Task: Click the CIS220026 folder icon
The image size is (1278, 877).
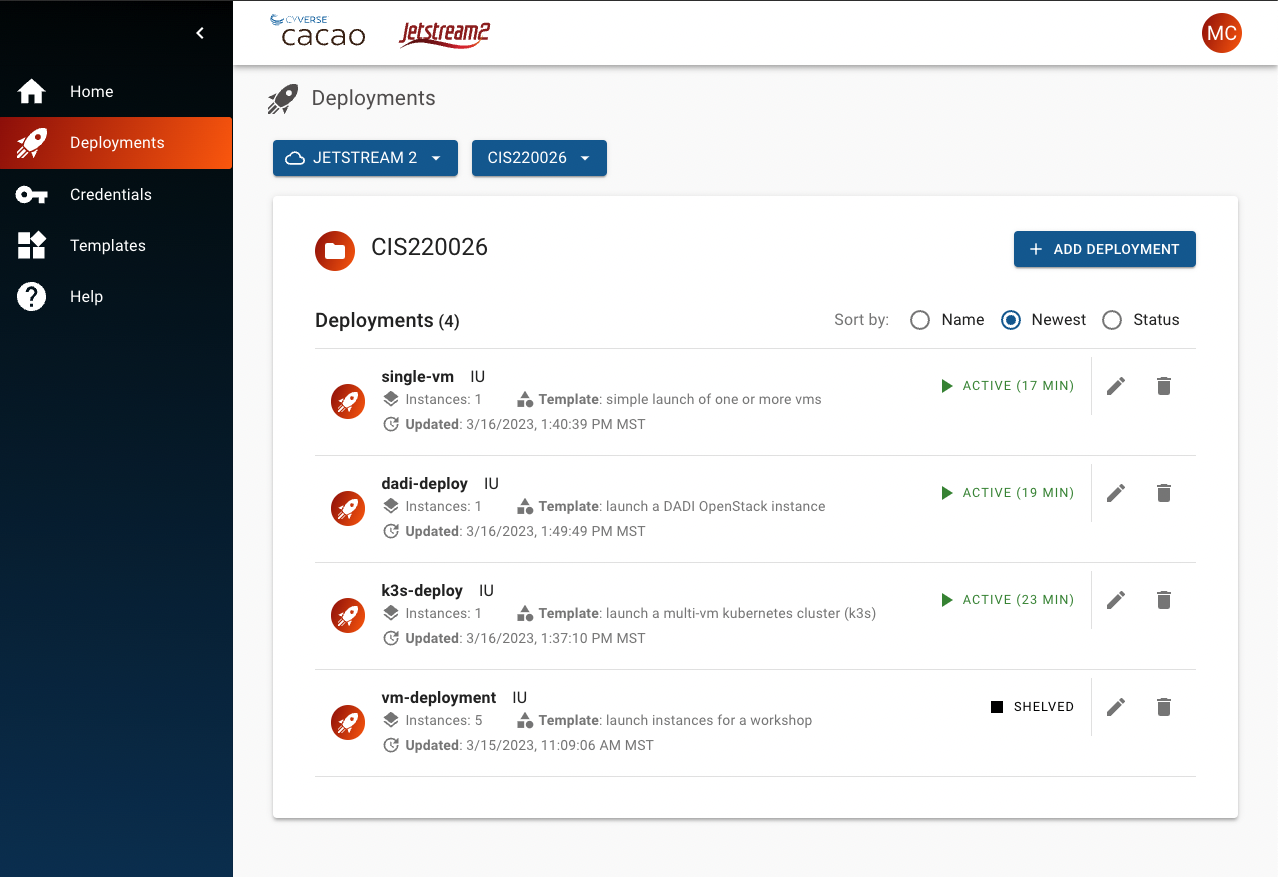Action: (335, 251)
